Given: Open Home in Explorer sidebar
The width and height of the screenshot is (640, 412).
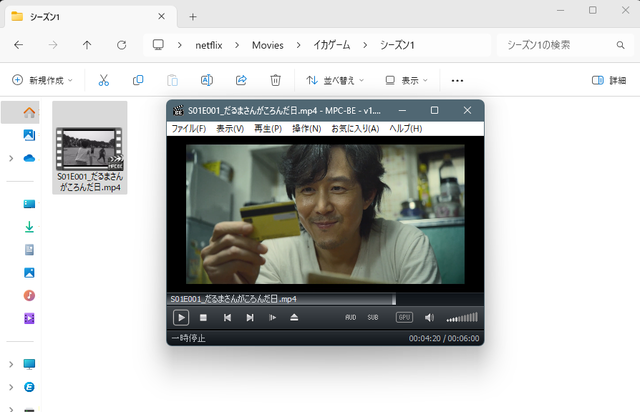Looking at the screenshot, I should pos(29,112).
